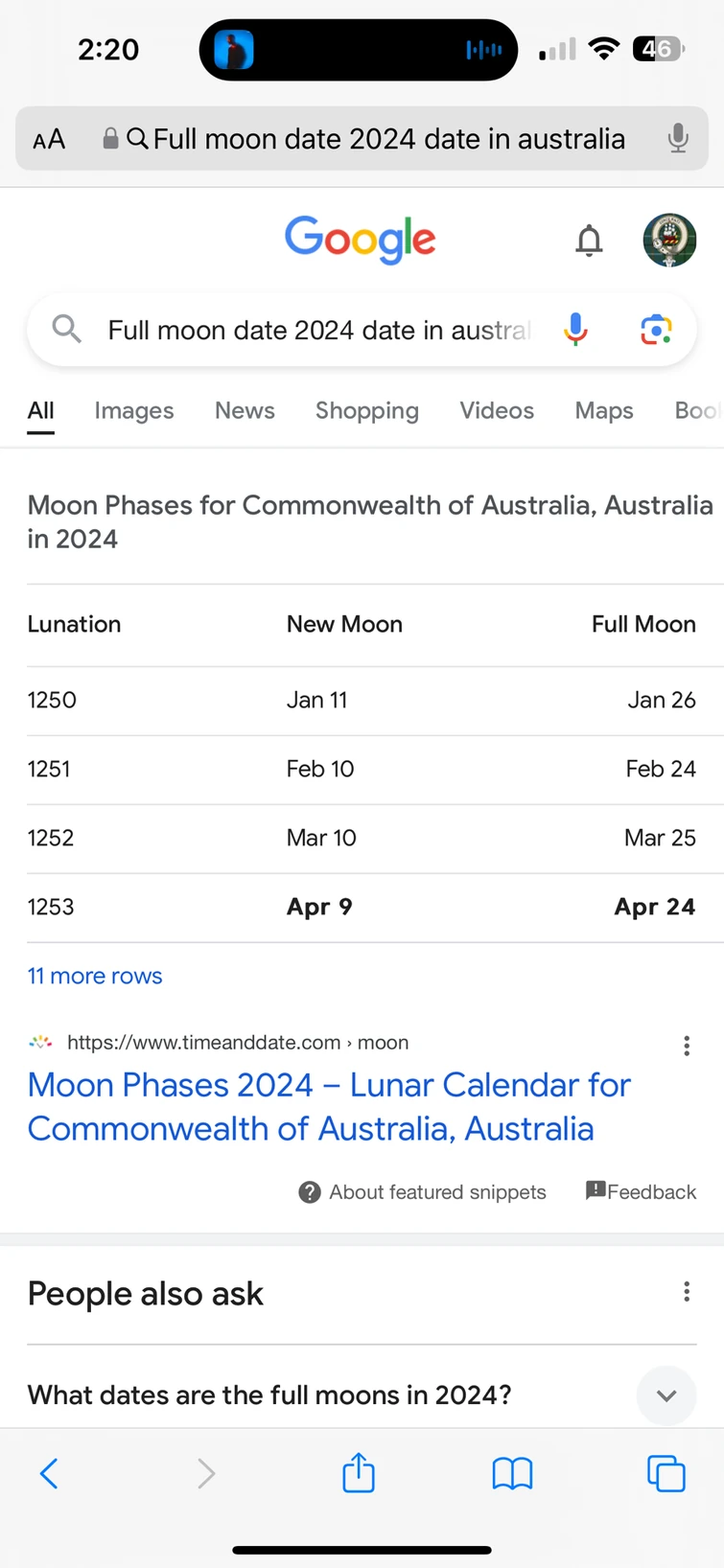The height and width of the screenshot is (1568, 724).
Task: Navigate back with the back arrow
Action: [x=50, y=1474]
